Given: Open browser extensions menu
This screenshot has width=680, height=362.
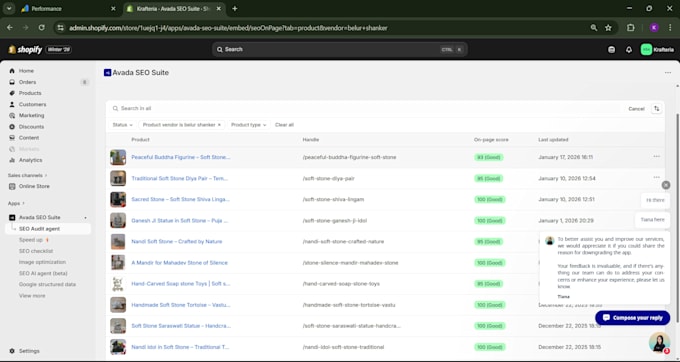Looking at the screenshot, I should pyautogui.click(x=631, y=28).
